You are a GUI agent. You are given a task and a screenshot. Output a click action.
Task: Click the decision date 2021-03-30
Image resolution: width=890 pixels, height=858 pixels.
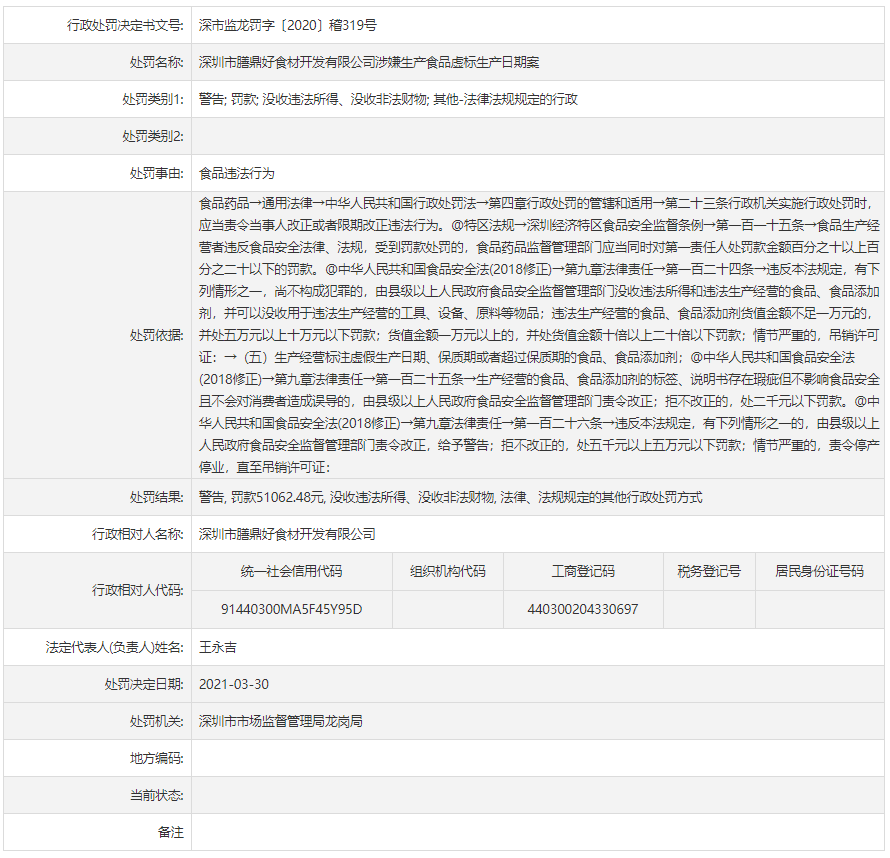pyautogui.click(x=234, y=684)
